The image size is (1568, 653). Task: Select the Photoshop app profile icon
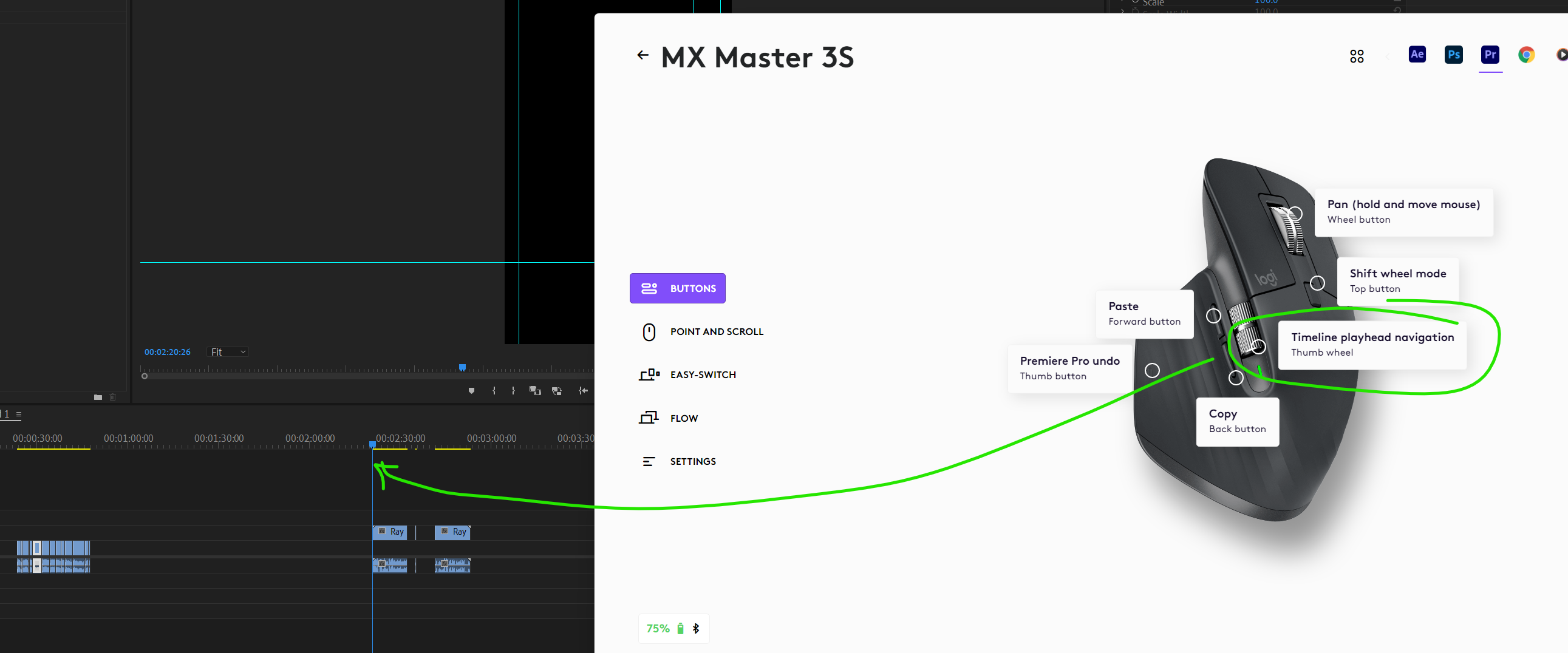pos(1454,55)
